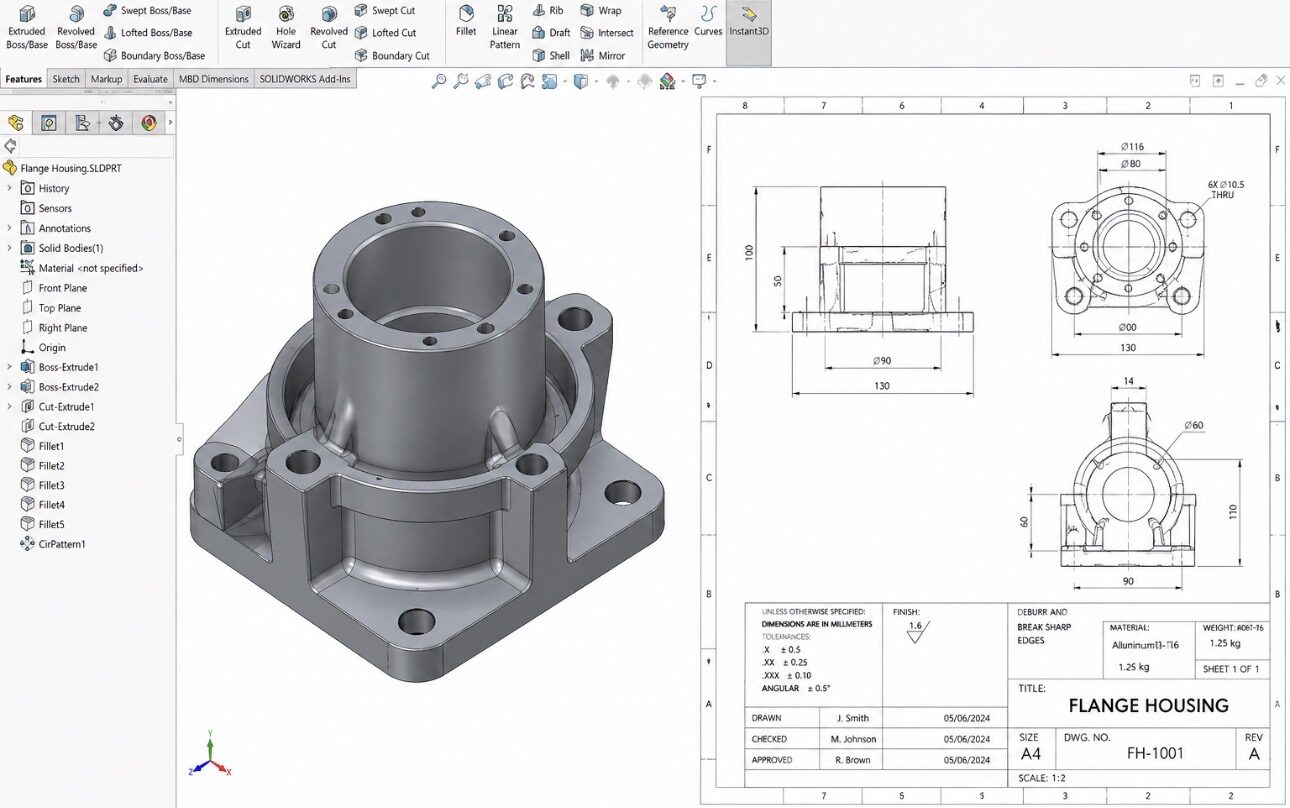Select the Top Plane
The height and width of the screenshot is (808, 1290).
click(x=51, y=308)
